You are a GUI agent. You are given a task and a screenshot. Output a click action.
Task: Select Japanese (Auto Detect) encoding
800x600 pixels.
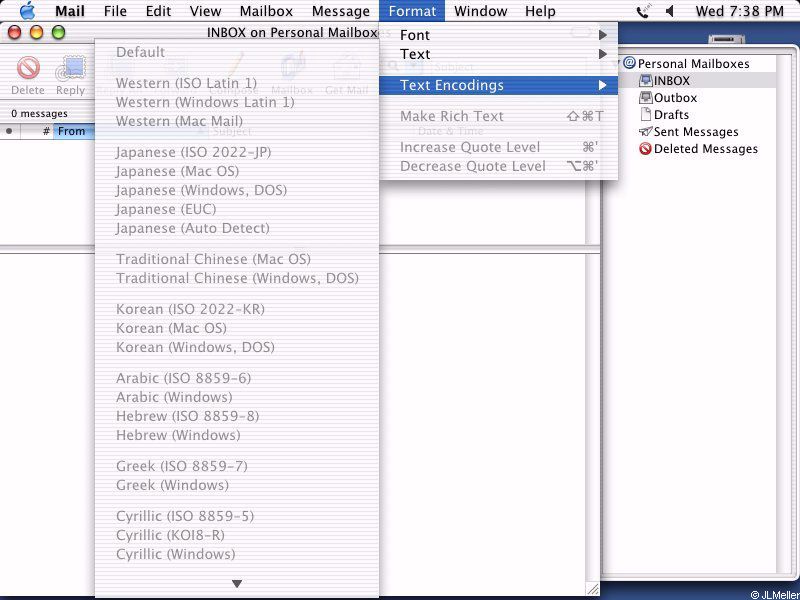coord(237,228)
